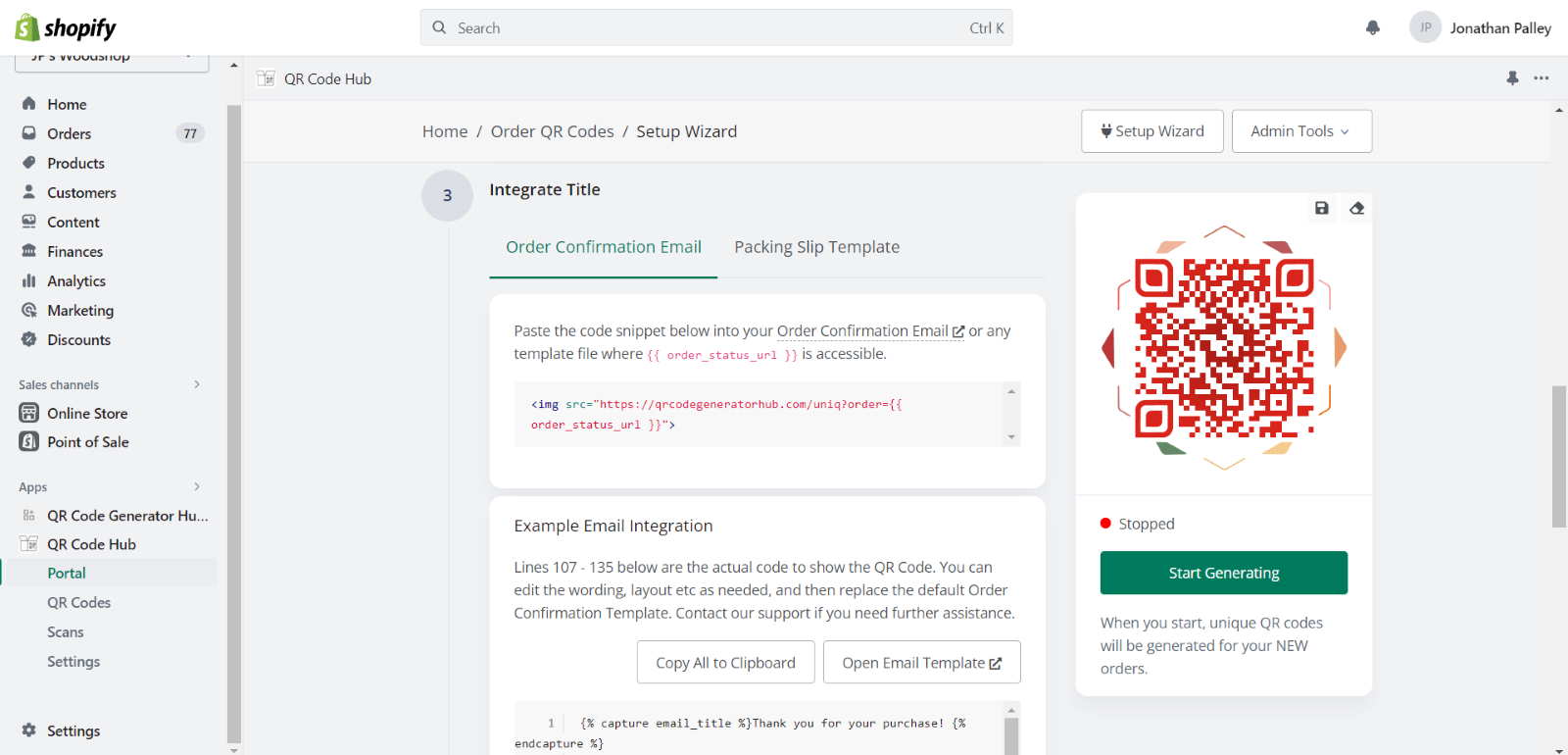Click the Orders count badge 77
1568x755 pixels.
coord(190,133)
